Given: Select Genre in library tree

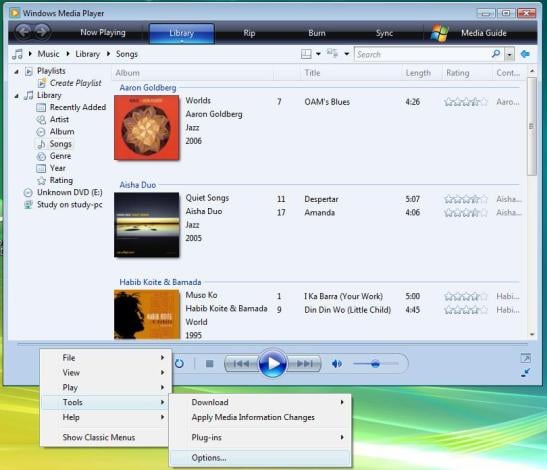Looking at the screenshot, I should point(60,156).
